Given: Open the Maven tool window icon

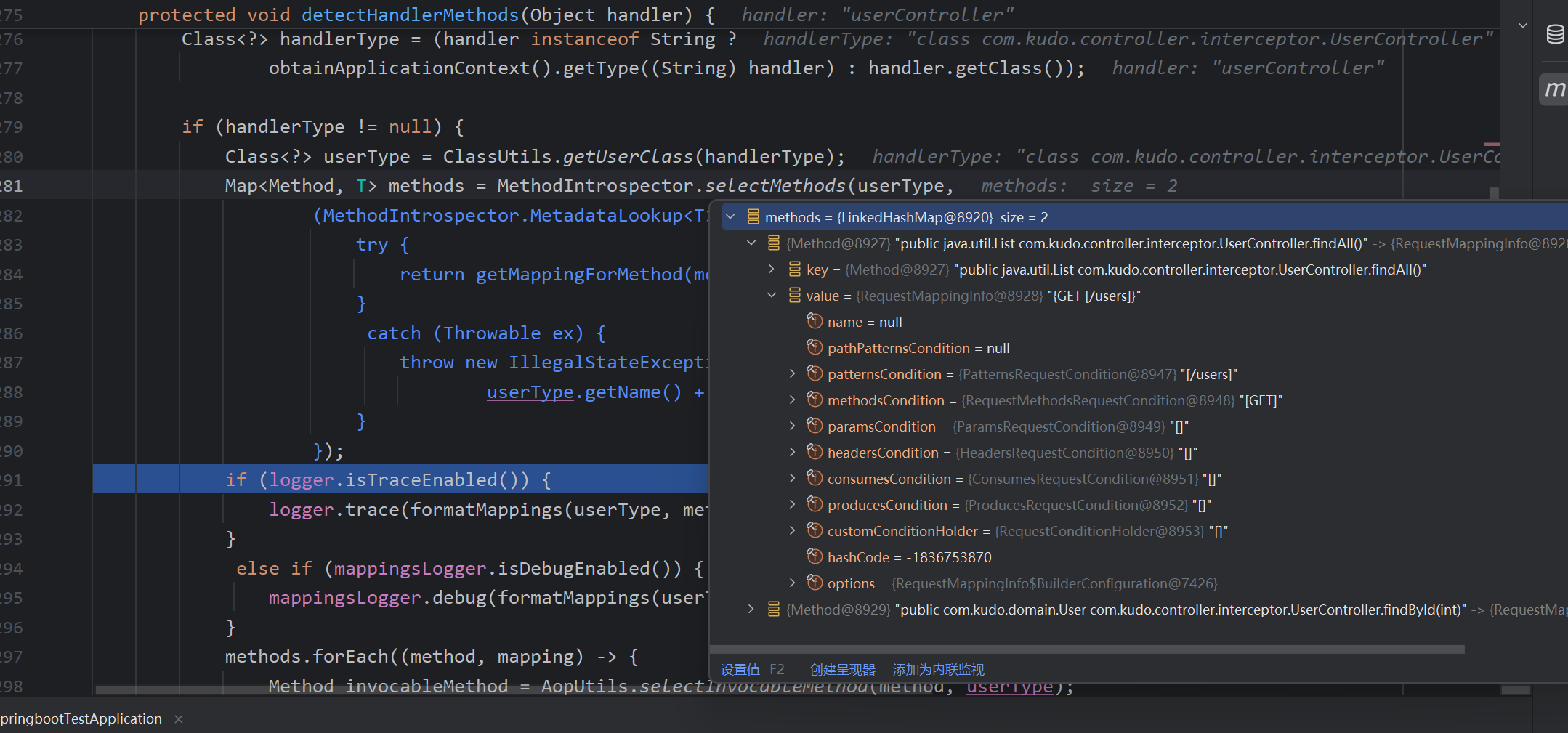Looking at the screenshot, I should (x=1555, y=89).
